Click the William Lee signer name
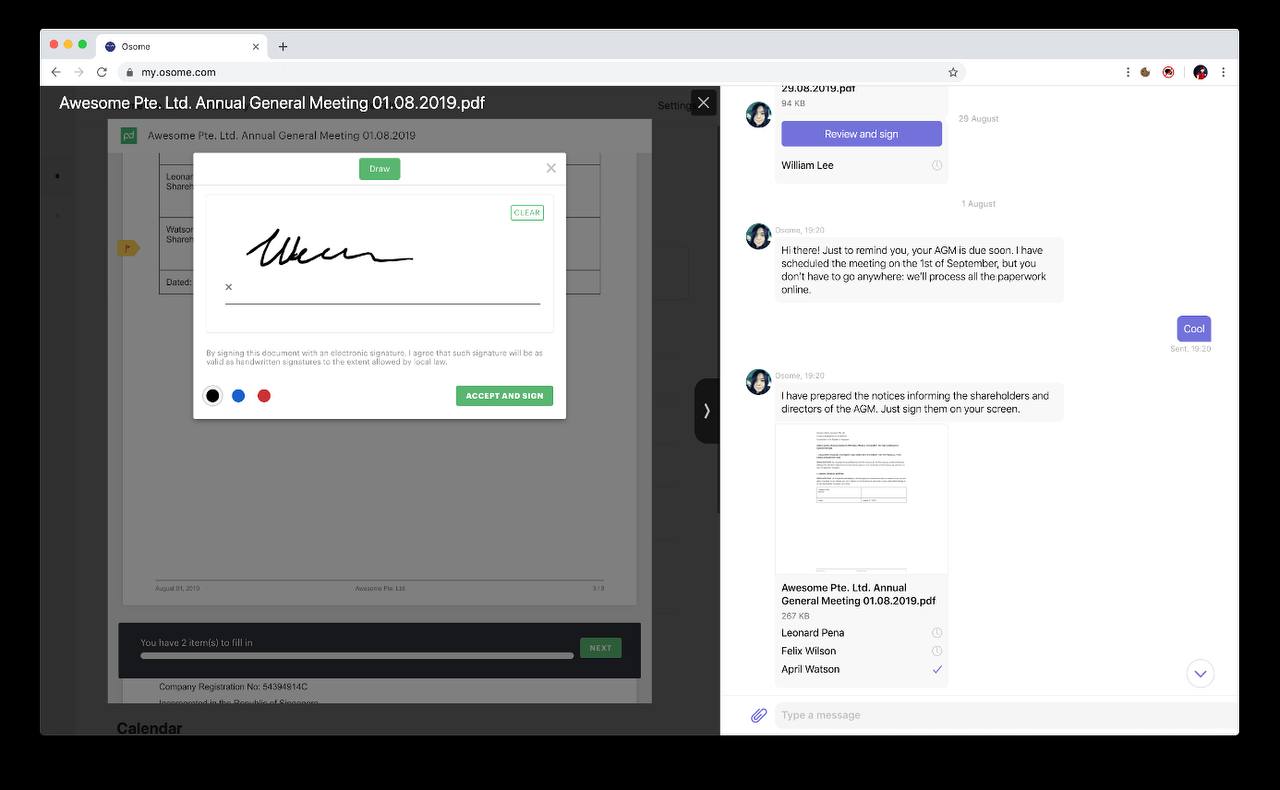 click(x=807, y=165)
